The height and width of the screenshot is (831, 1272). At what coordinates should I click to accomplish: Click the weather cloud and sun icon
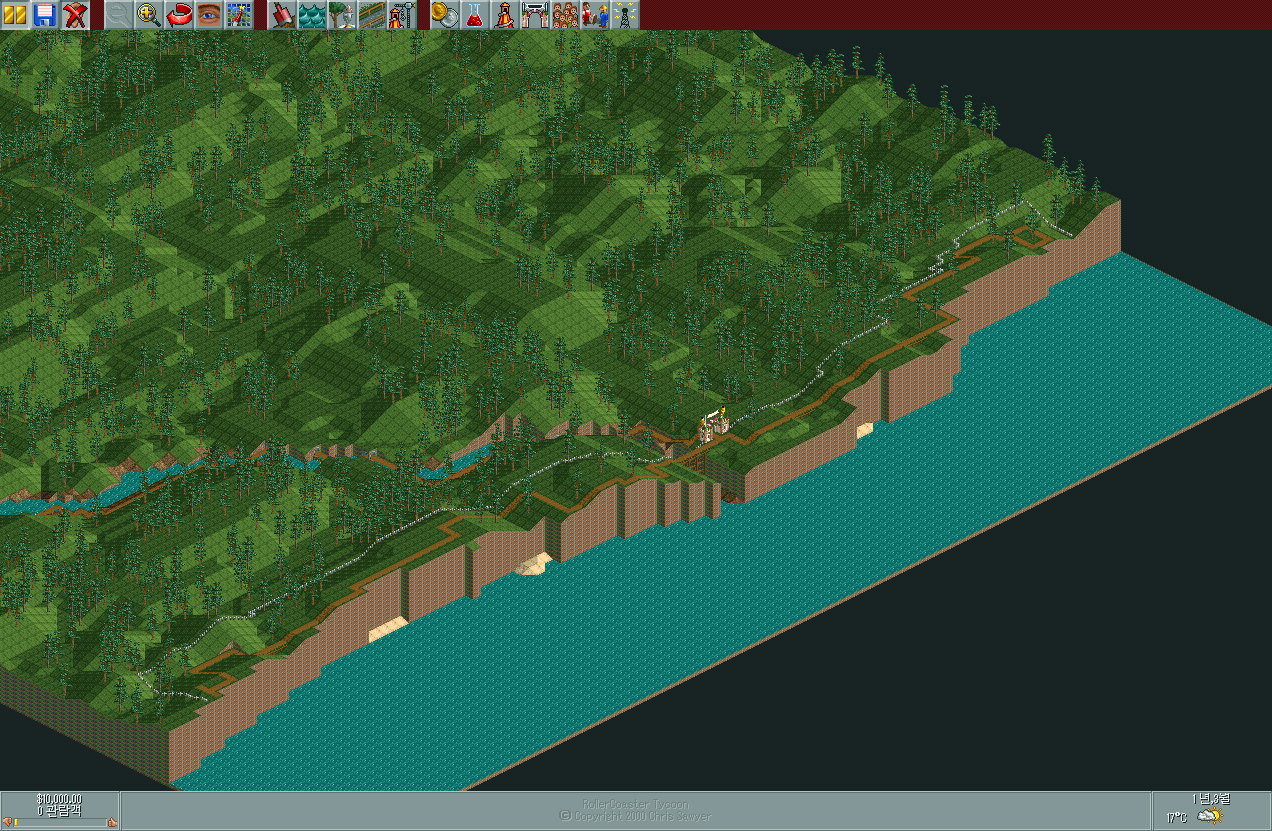1210,816
